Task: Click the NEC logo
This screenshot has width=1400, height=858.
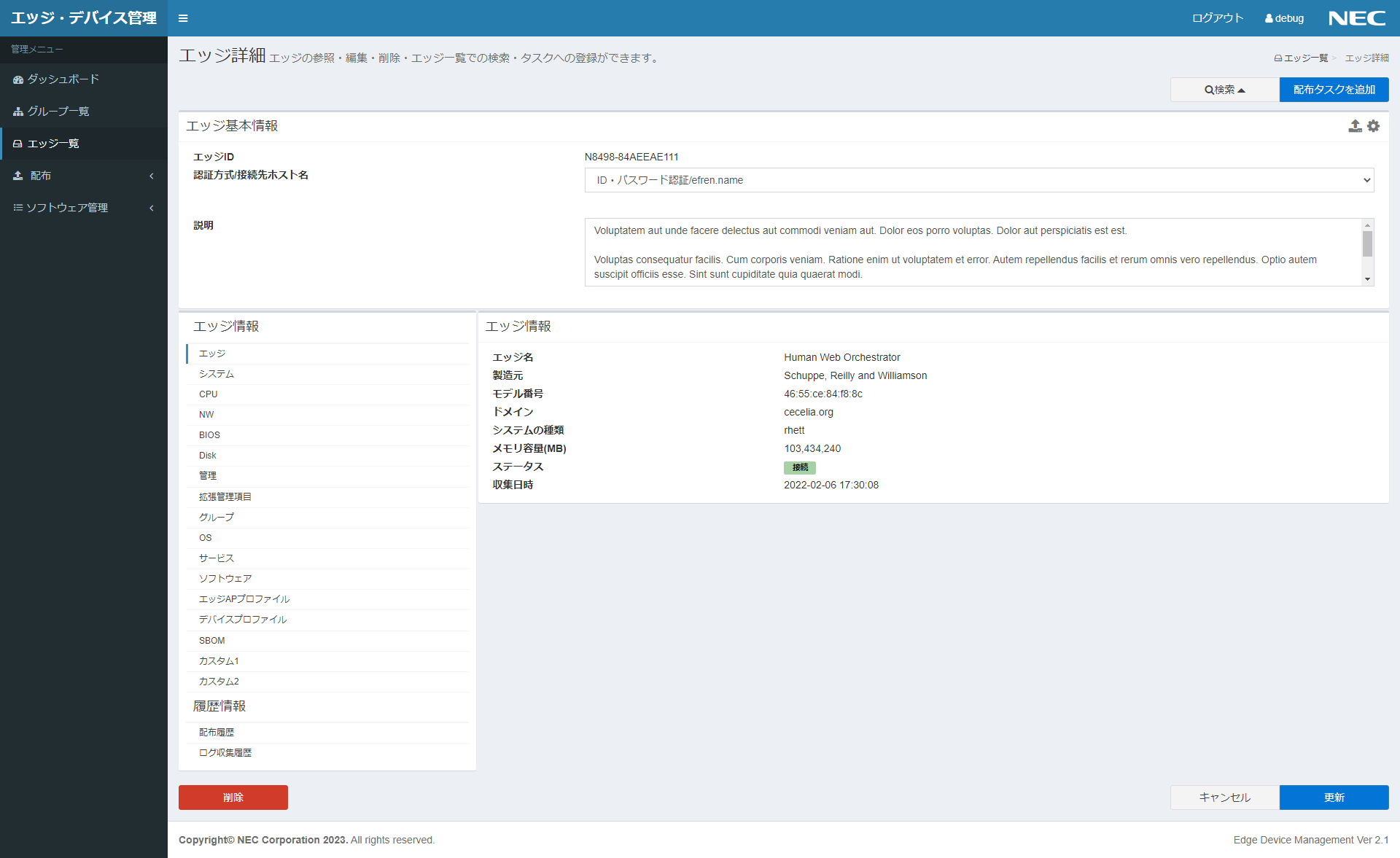Action: (x=1356, y=18)
